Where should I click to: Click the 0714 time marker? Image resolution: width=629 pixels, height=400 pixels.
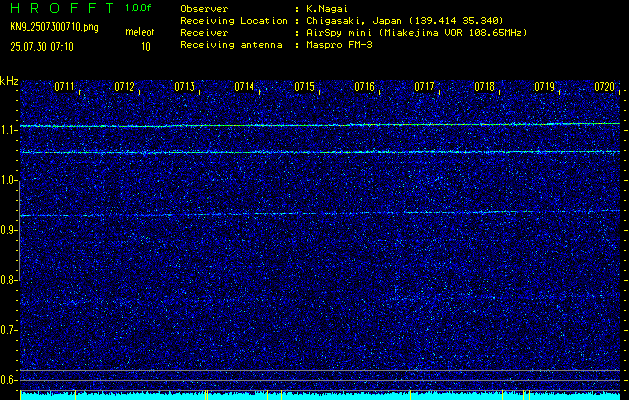click(x=244, y=86)
